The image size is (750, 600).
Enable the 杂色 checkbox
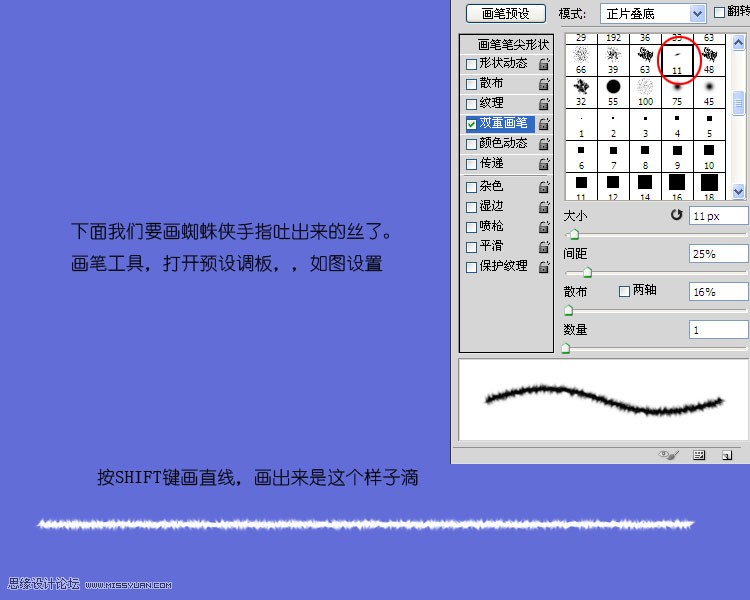click(x=471, y=187)
